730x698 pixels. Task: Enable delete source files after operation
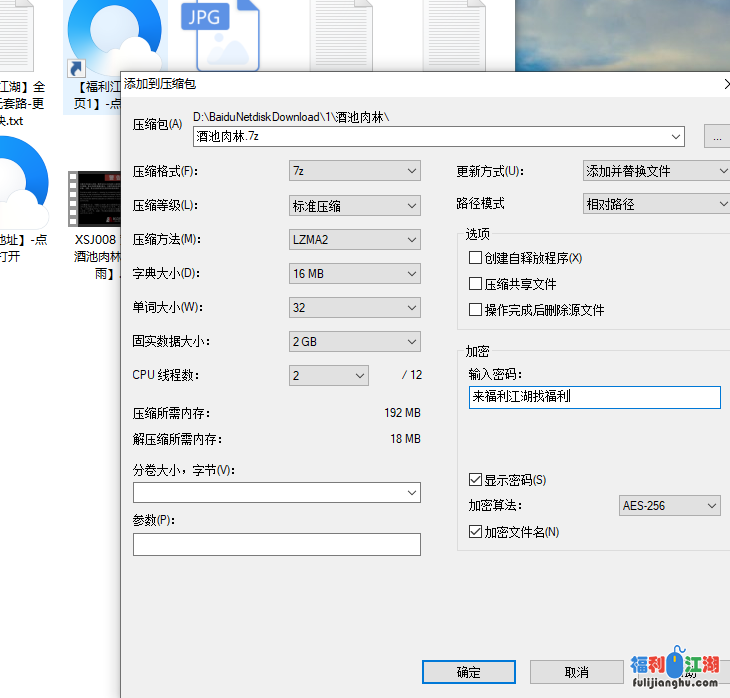[x=476, y=310]
